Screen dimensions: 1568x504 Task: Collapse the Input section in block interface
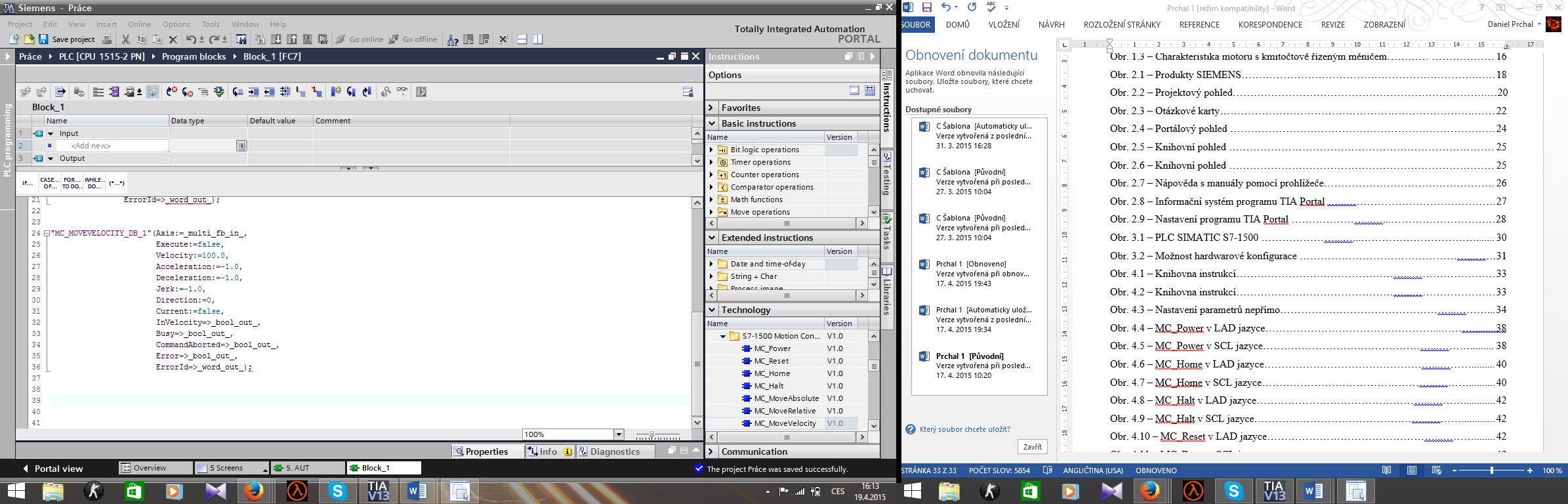coord(51,133)
